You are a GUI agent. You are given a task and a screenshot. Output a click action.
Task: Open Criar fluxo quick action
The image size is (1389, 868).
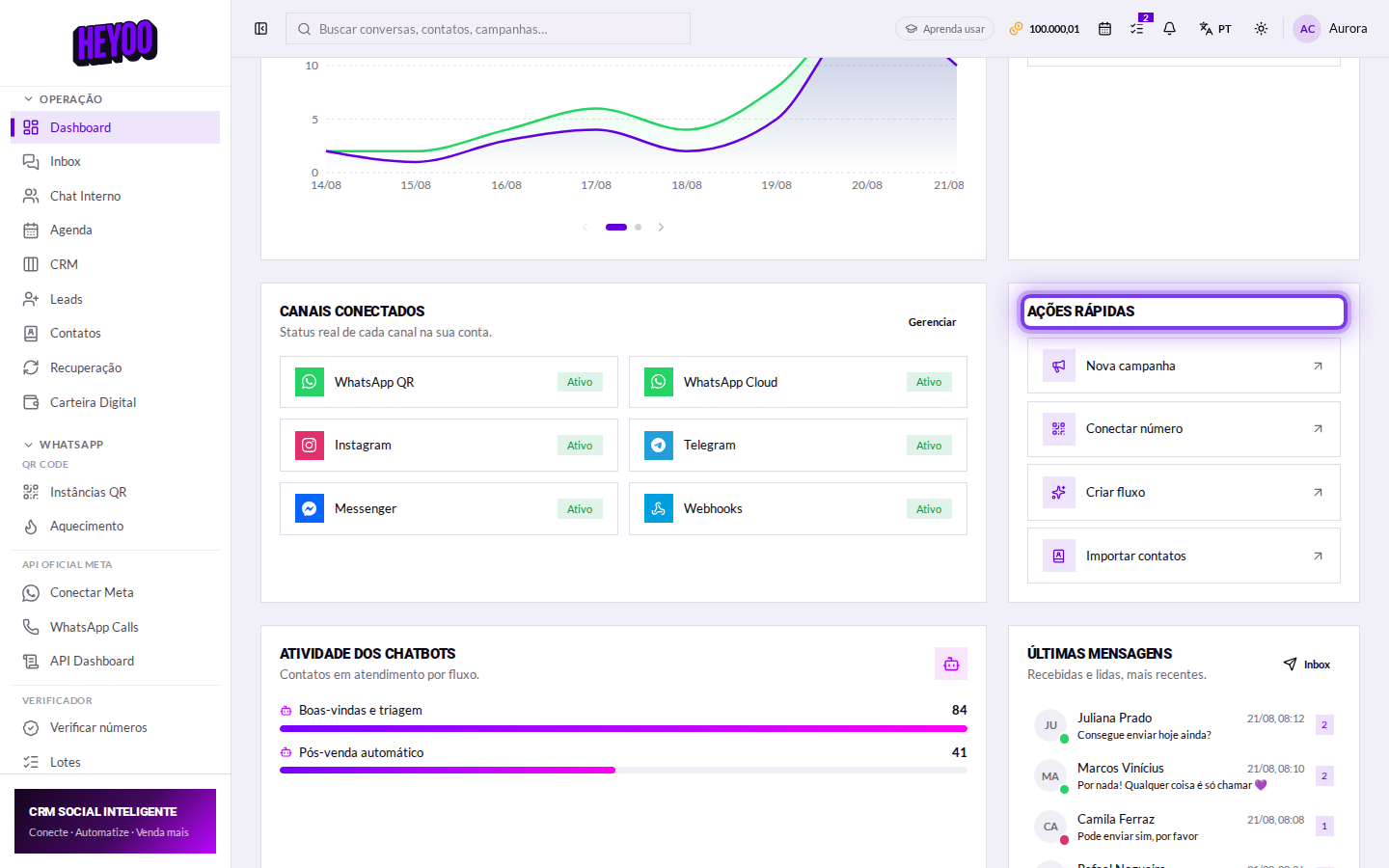(x=1184, y=492)
